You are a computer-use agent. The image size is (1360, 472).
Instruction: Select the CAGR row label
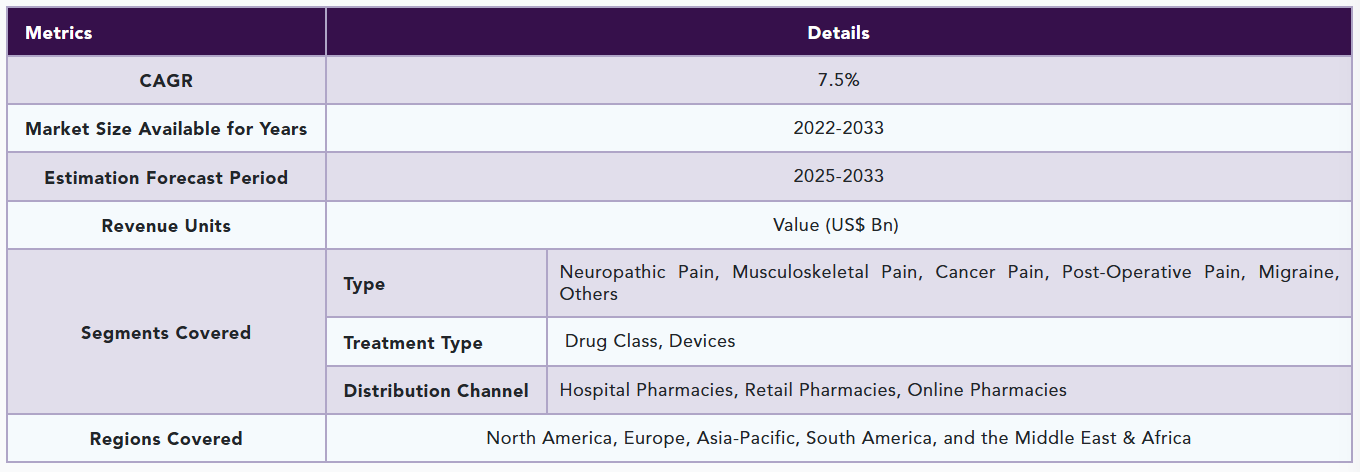pyautogui.click(x=166, y=81)
